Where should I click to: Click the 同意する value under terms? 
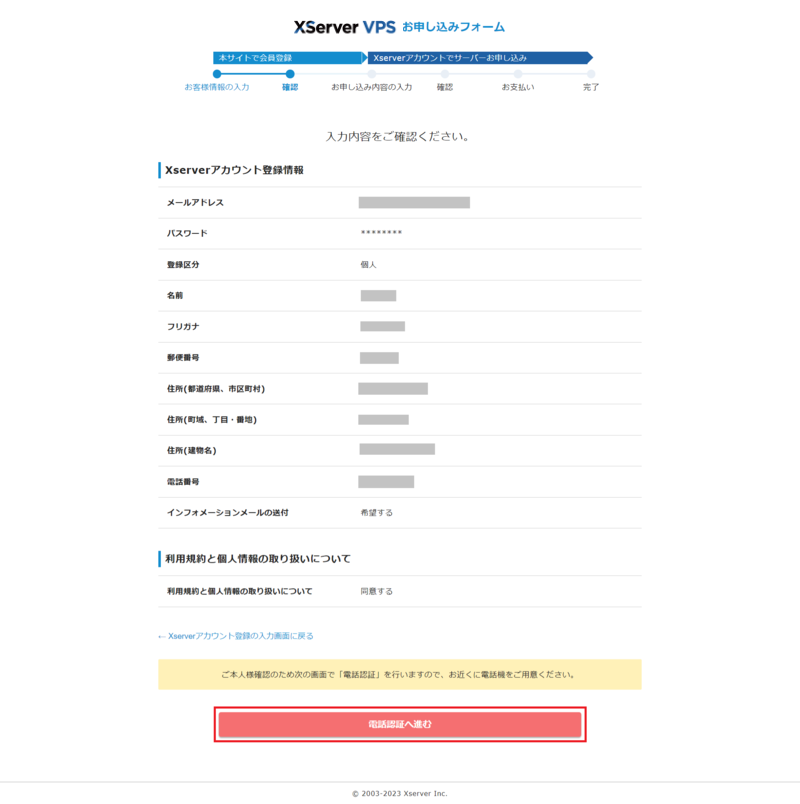click(376, 591)
